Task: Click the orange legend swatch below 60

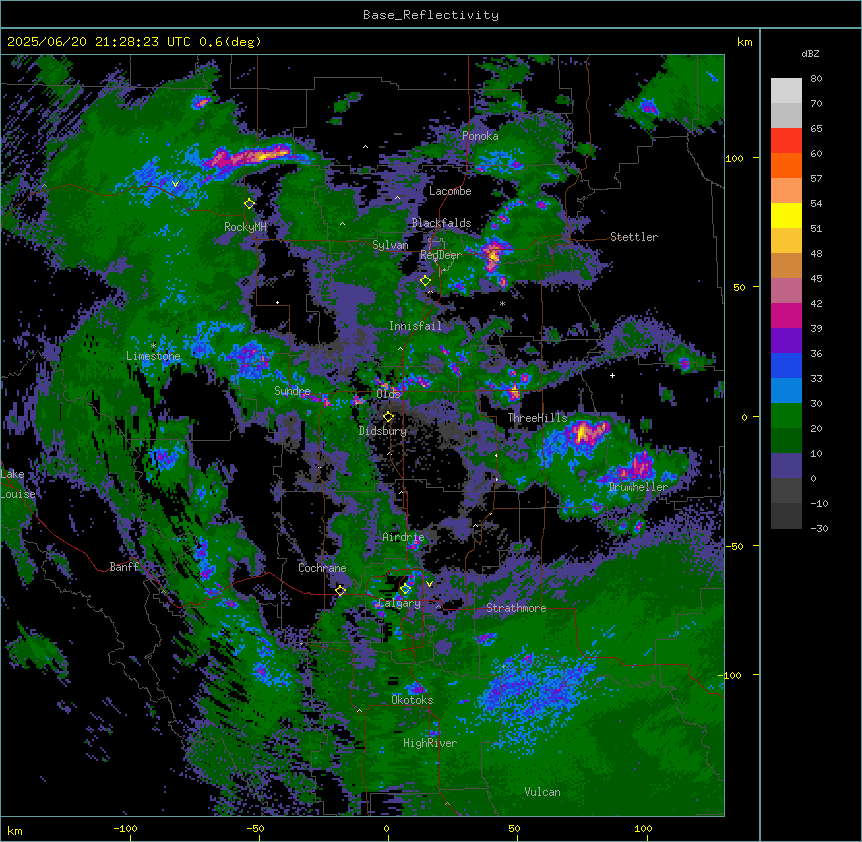Action: 786,165
